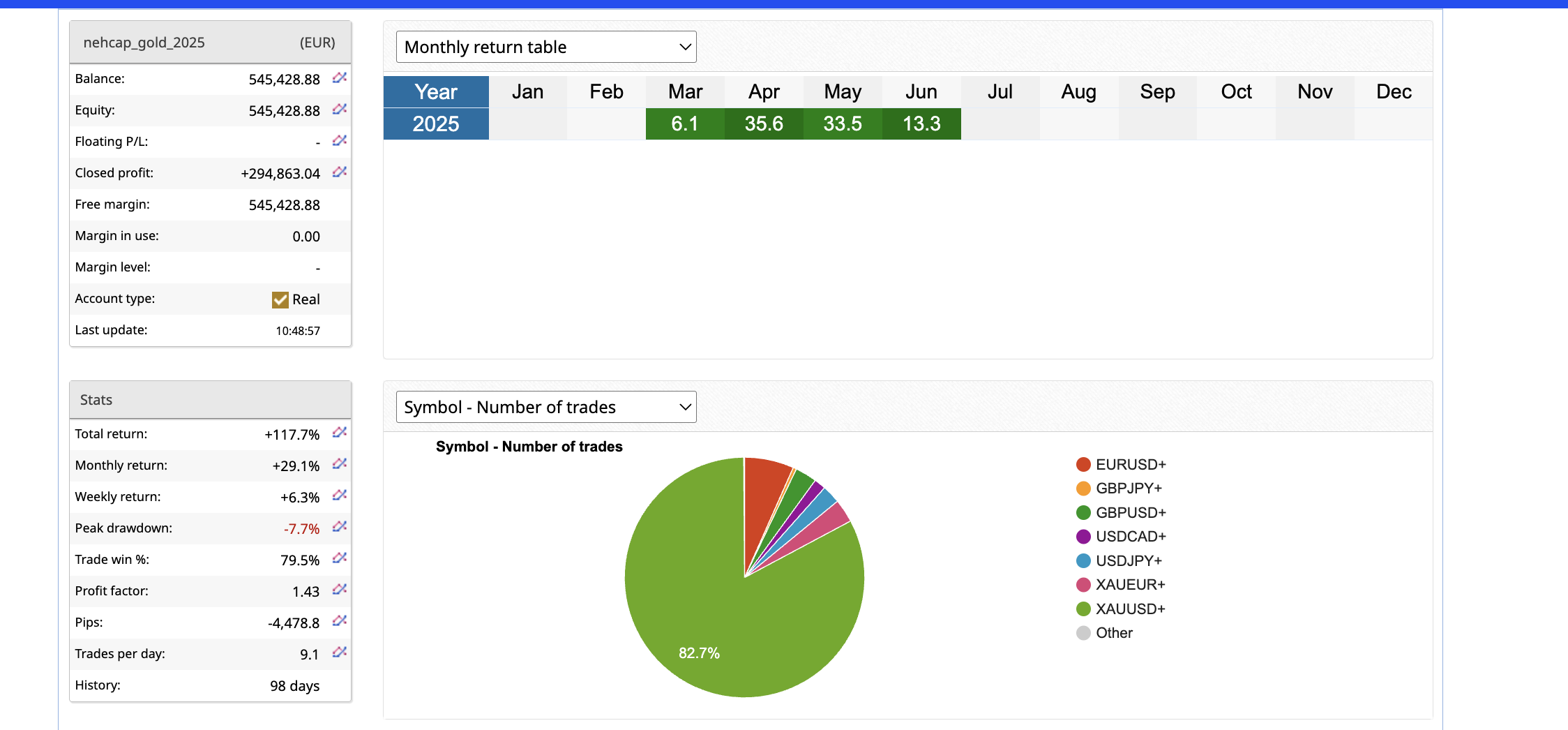Screen dimensions: 1568x730
Task: Click the Real account type checkmark
Action: 280,299
